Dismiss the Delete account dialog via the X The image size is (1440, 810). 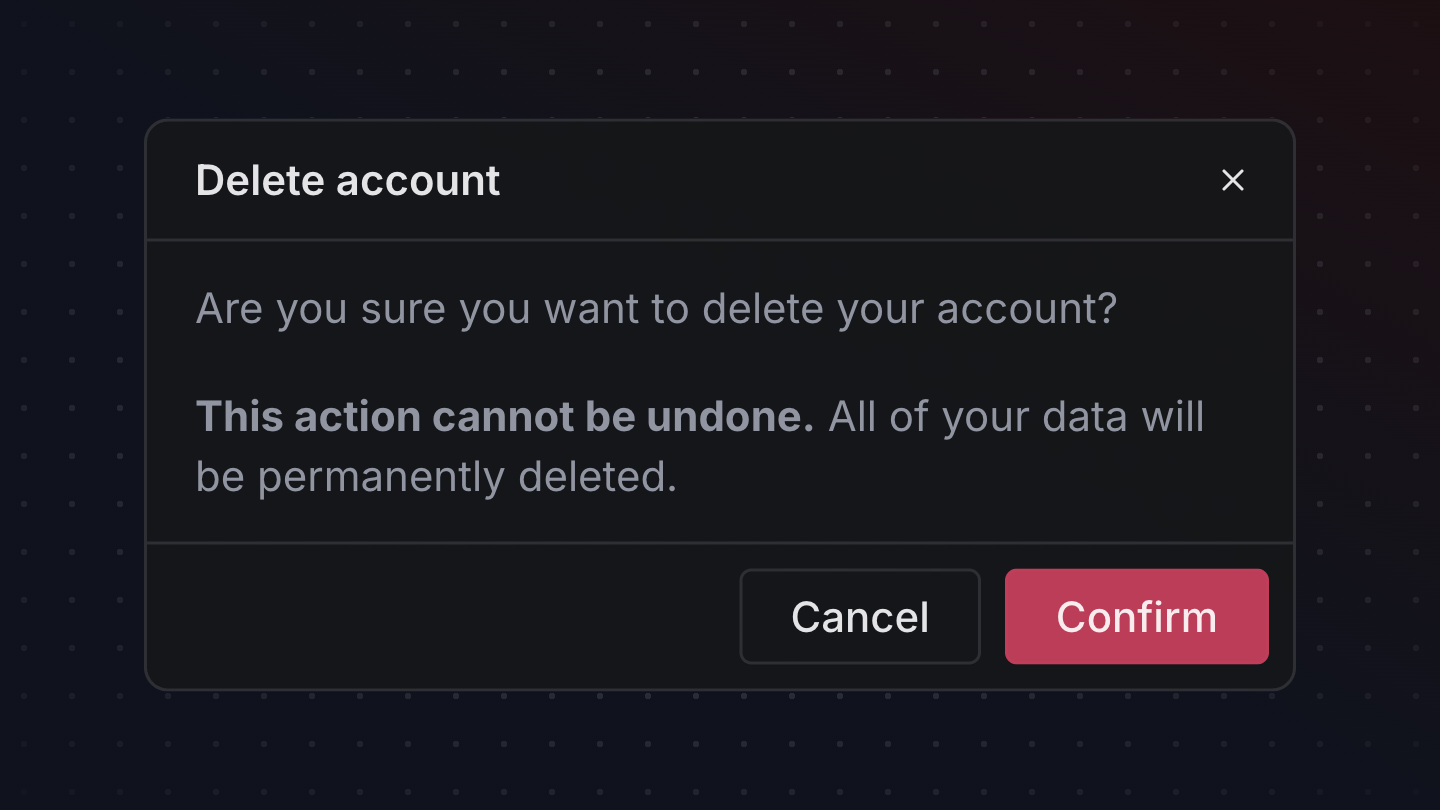pos(1232,180)
